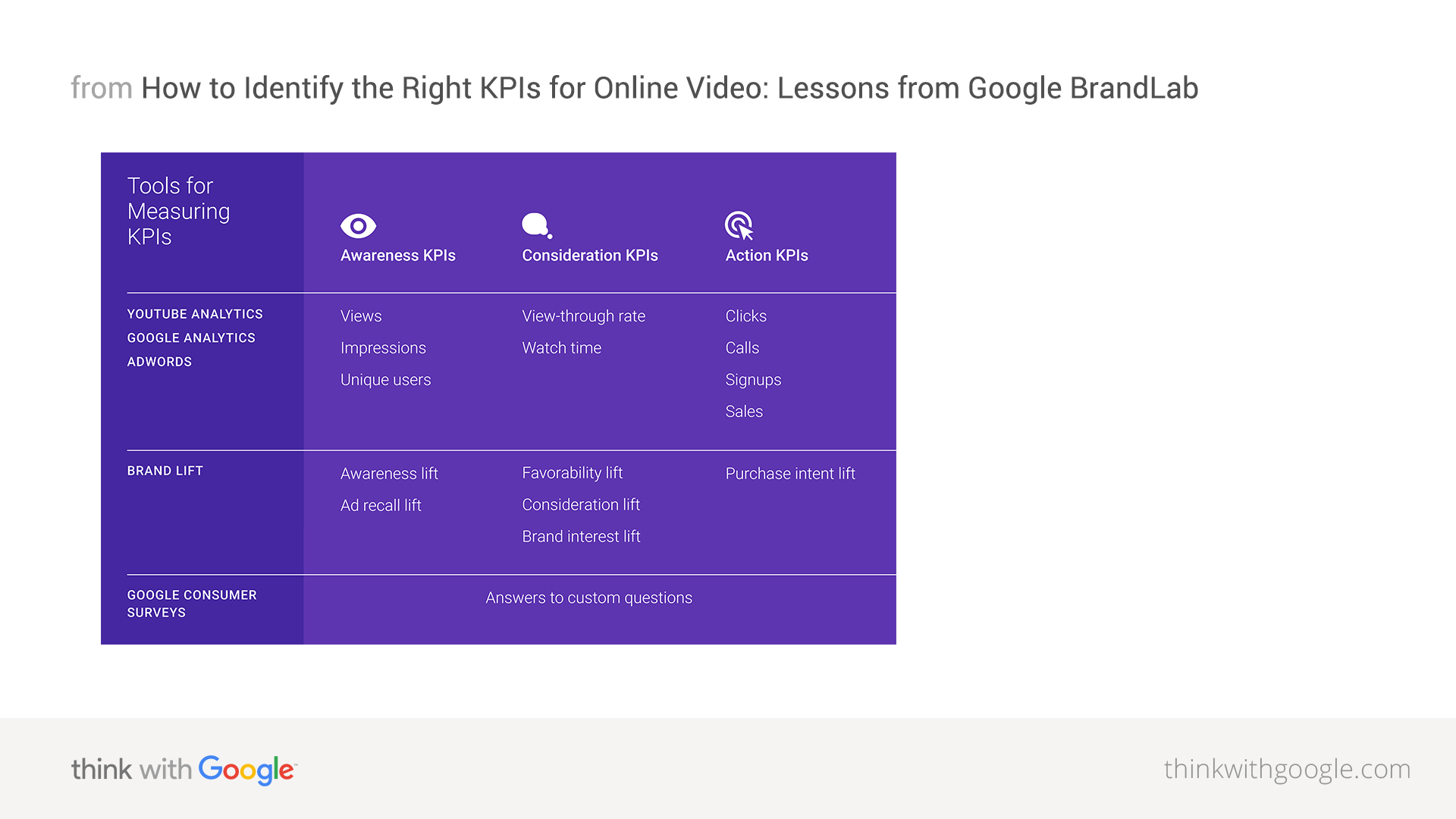The height and width of the screenshot is (819, 1456).
Task: Click the 'Impressions' entry
Action: tap(383, 348)
